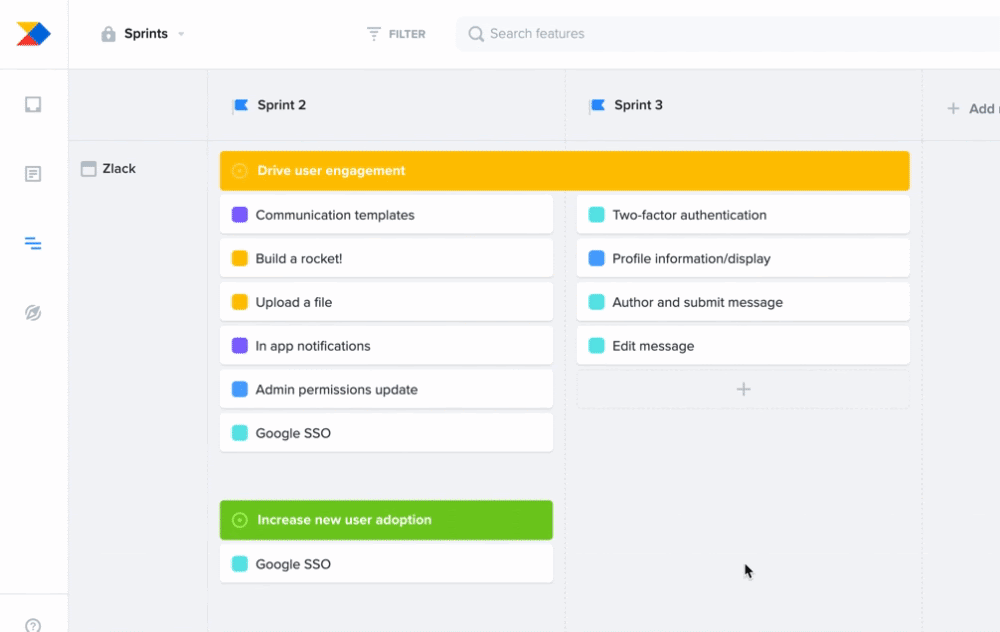The width and height of the screenshot is (1000, 632).
Task: Click the Add release column button
Action: 970,108
